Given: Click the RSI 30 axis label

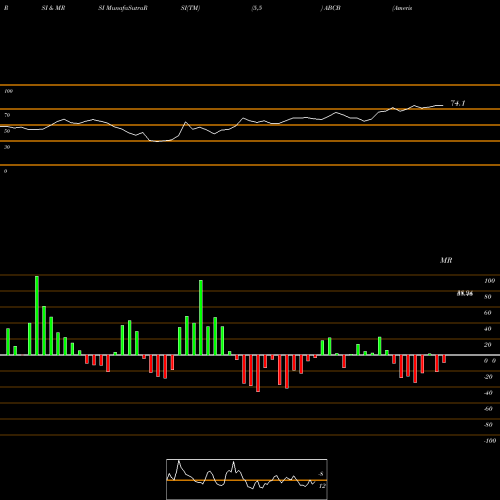Looking at the screenshot, I should point(7,147).
